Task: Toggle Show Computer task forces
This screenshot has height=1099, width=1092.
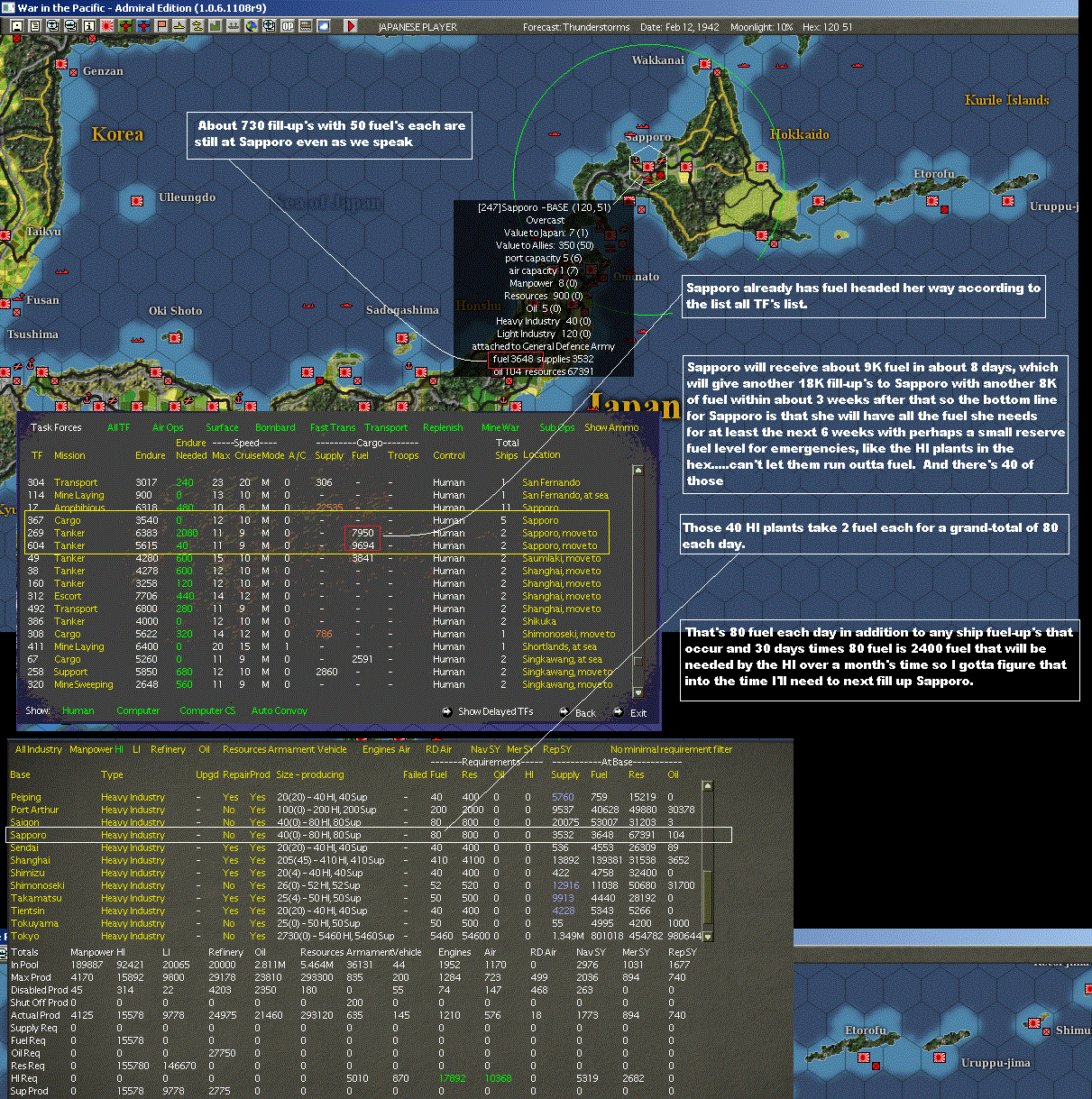Action: (x=138, y=710)
